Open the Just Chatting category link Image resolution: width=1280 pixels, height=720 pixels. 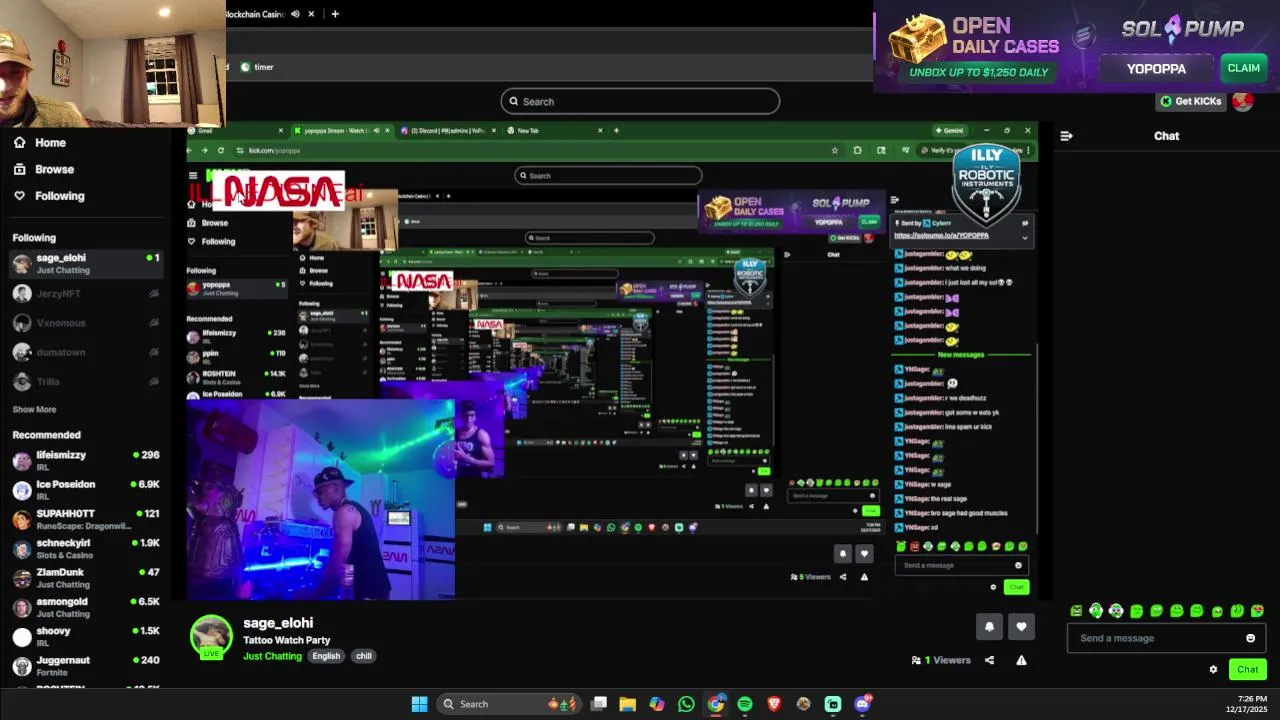(272, 656)
